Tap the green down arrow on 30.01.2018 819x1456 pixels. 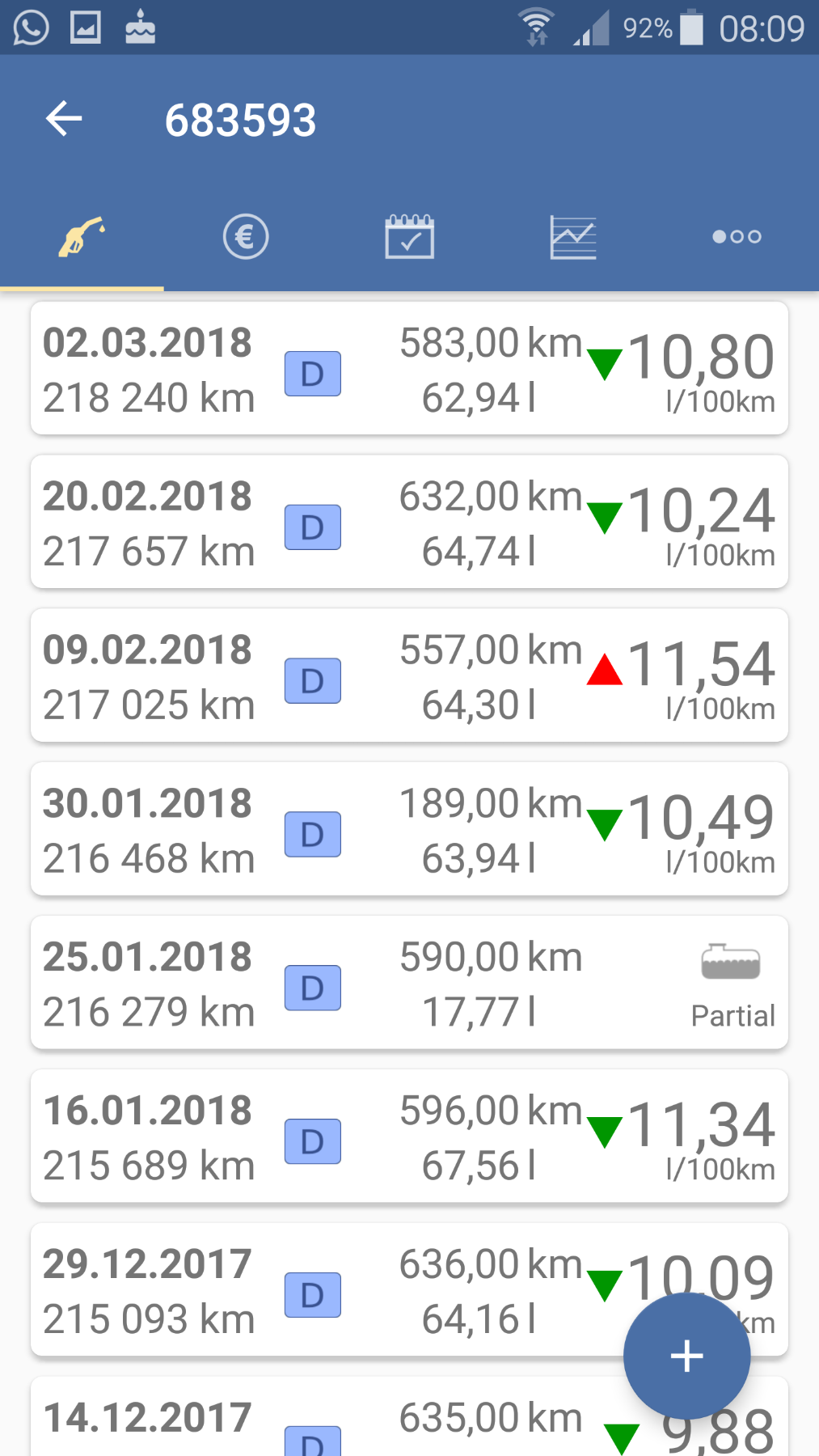pyautogui.click(x=605, y=824)
